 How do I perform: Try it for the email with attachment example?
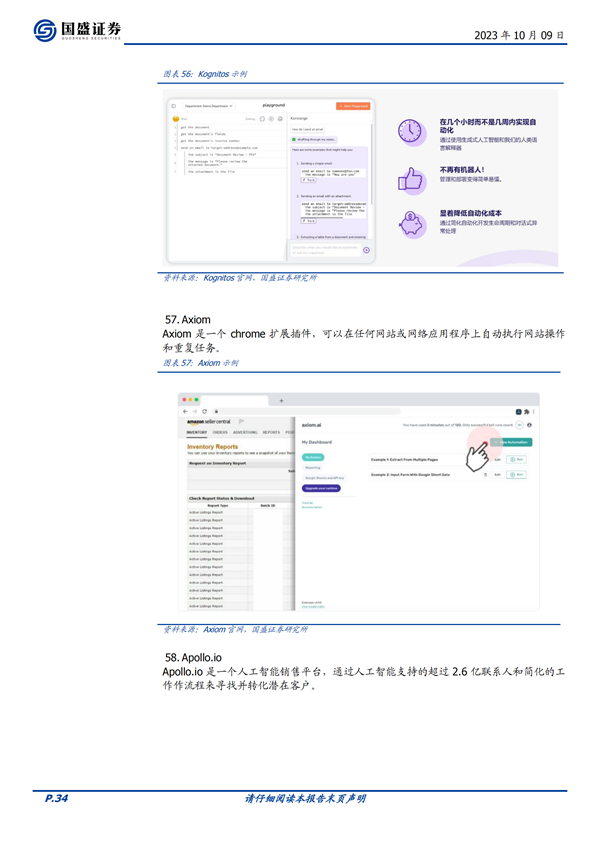tap(308, 221)
